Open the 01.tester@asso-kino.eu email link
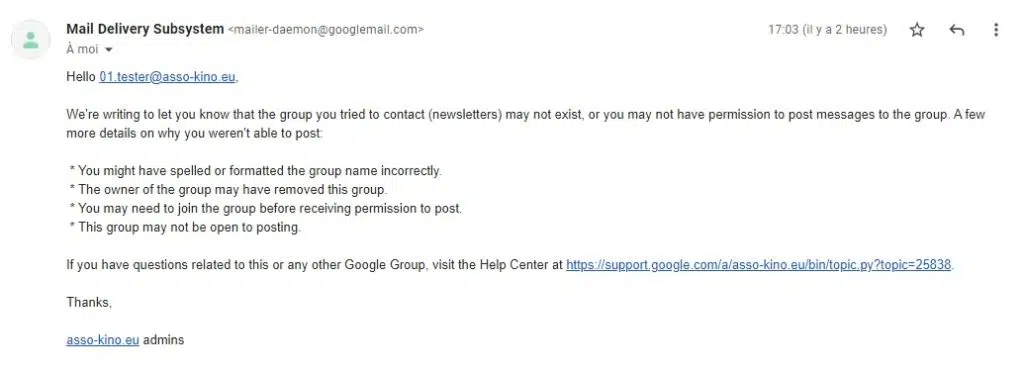 pos(168,77)
